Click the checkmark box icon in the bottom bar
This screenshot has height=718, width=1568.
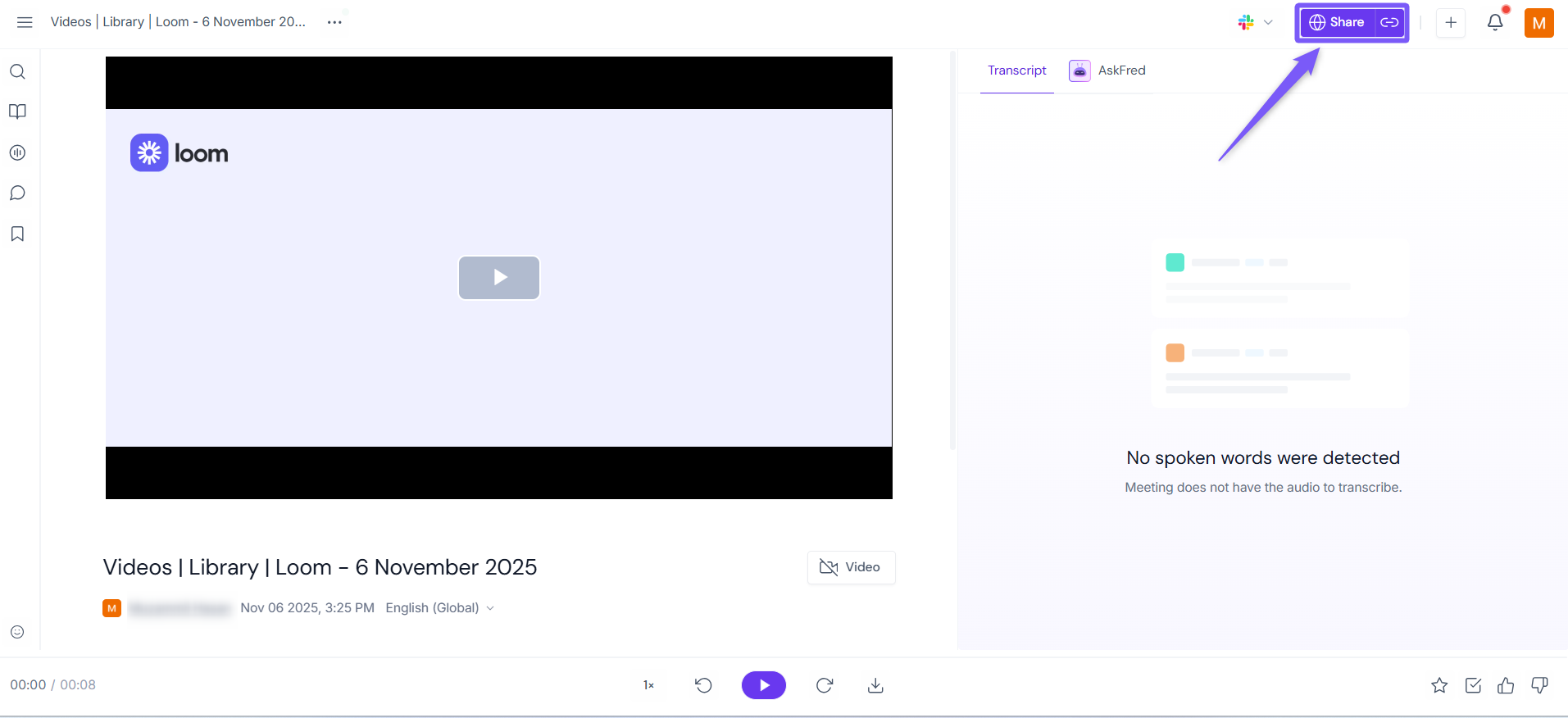pyautogui.click(x=1473, y=685)
